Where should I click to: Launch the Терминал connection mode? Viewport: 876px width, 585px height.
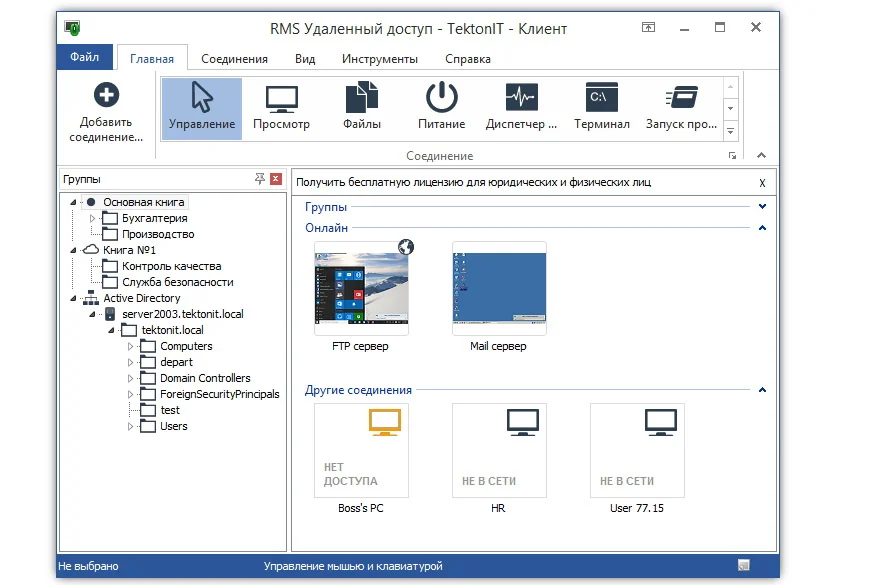(x=602, y=108)
